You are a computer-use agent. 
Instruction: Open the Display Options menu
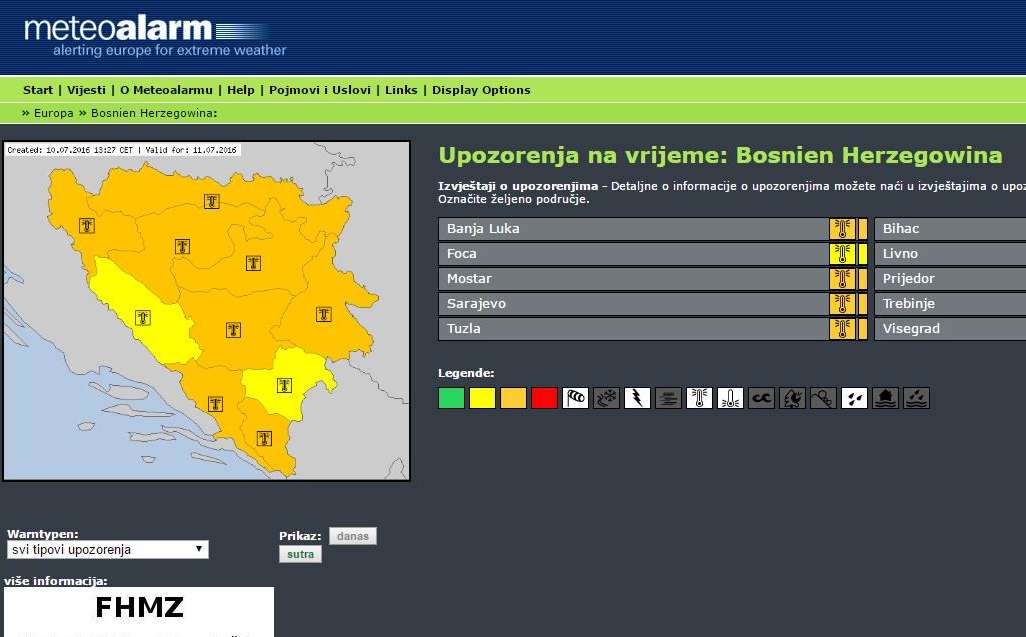(x=481, y=90)
